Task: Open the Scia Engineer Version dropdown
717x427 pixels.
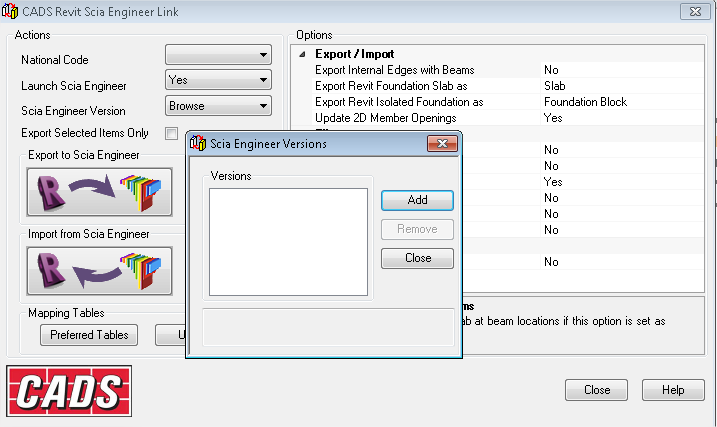Action: [218, 105]
